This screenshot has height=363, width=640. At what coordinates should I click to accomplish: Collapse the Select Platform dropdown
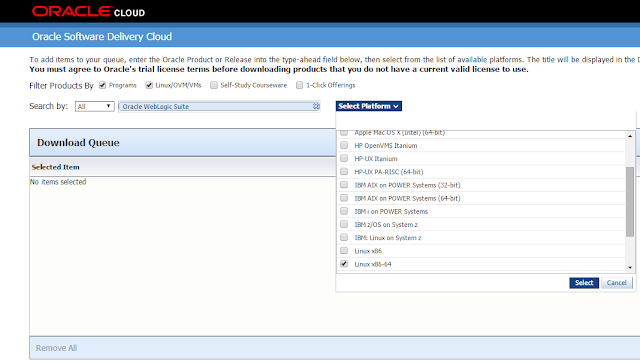369,106
